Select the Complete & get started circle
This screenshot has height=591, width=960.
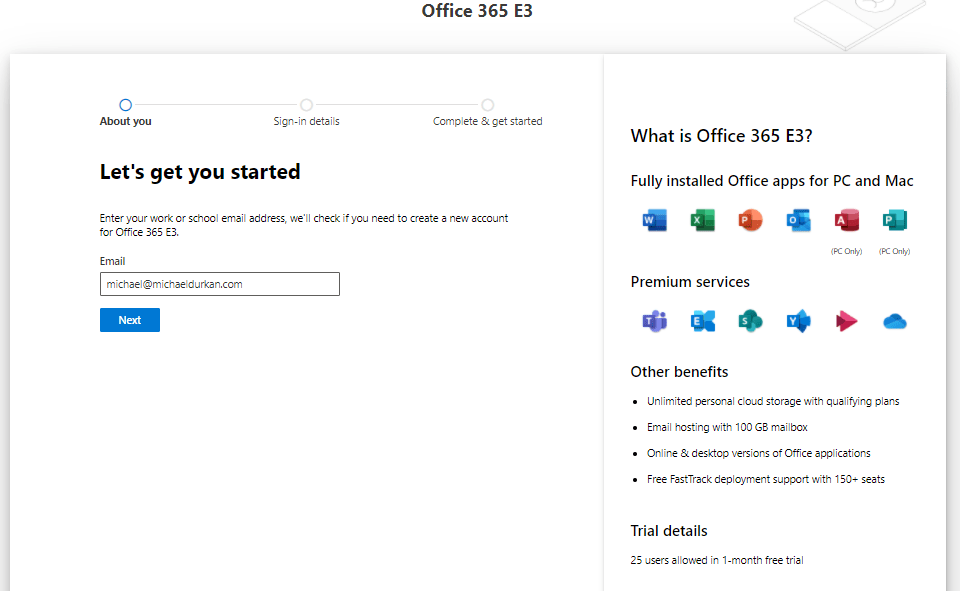(487, 105)
